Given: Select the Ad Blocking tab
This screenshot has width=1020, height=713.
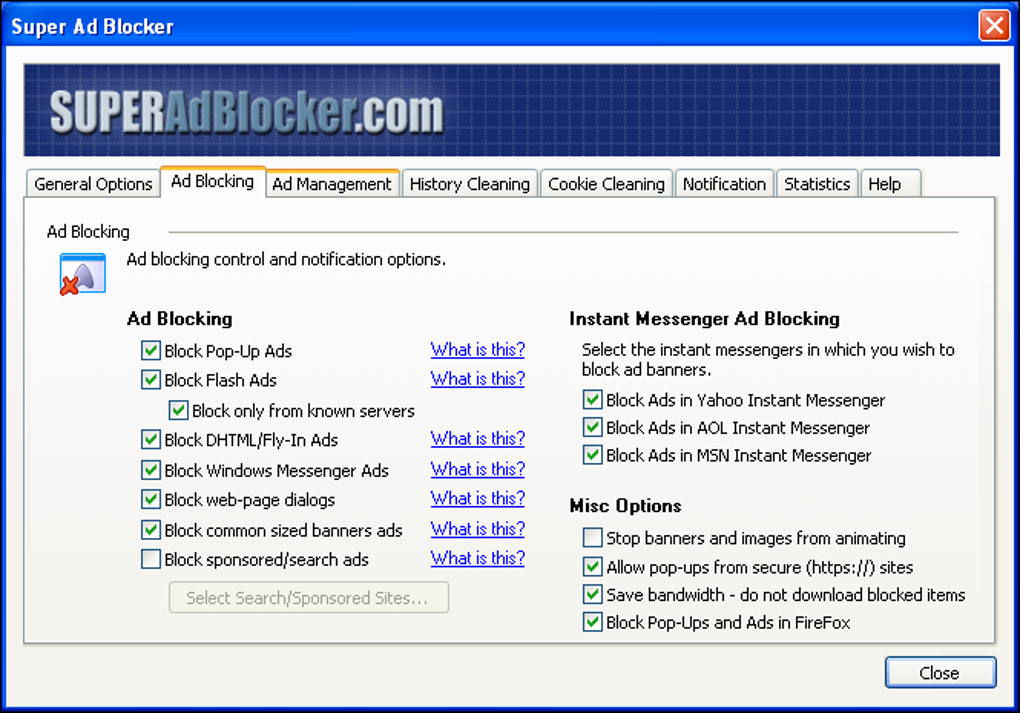Looking at the screenshot, I should coord(213,182).
